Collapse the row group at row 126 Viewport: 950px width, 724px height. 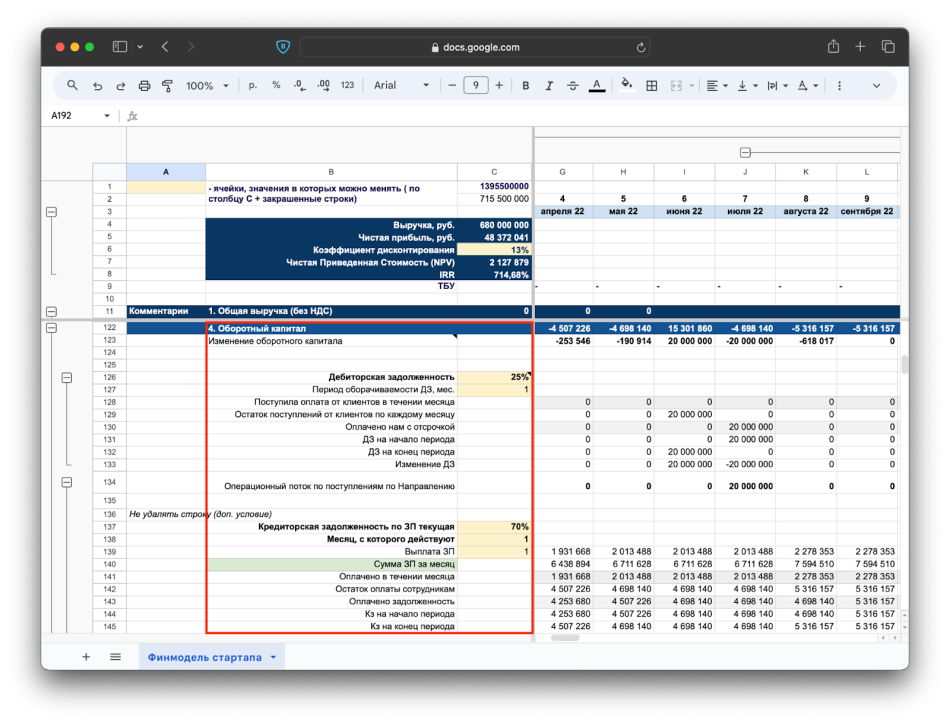67,377
